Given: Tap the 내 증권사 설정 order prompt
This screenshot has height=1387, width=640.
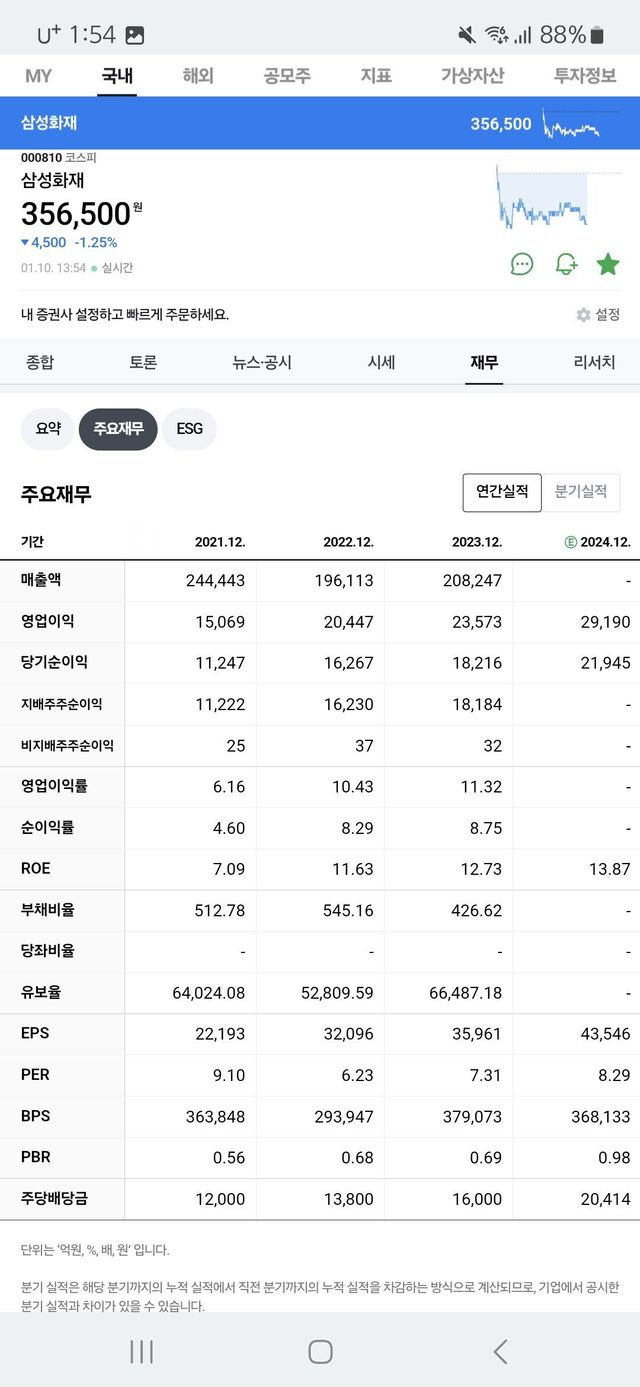Looking at the screenshot, I should (x=125, y=314).
